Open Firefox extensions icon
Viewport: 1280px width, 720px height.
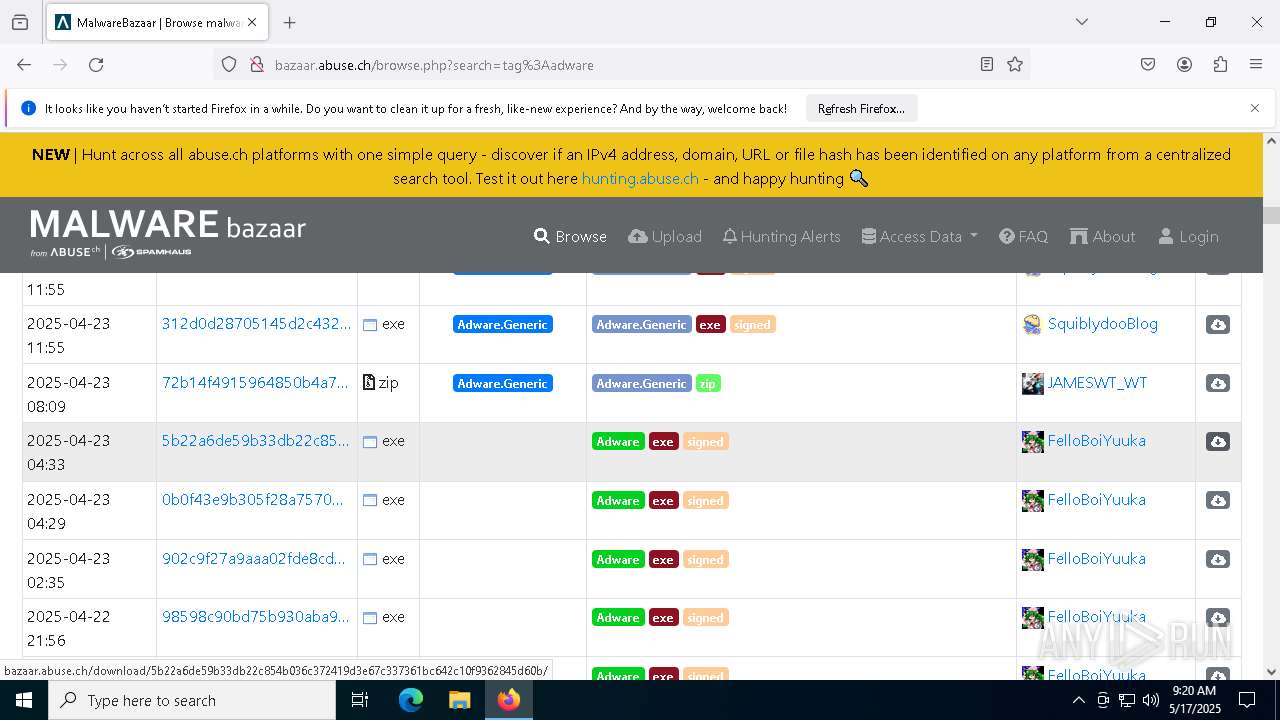click(1220, 64)
